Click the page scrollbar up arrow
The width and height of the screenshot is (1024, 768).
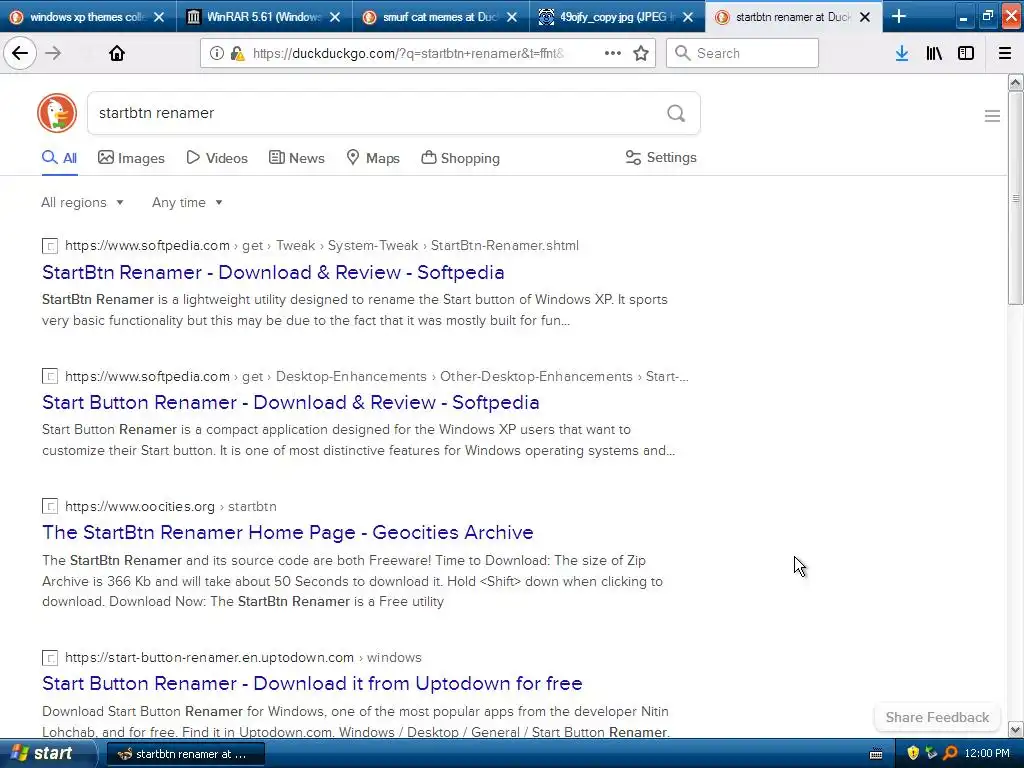pos(1015,82)
